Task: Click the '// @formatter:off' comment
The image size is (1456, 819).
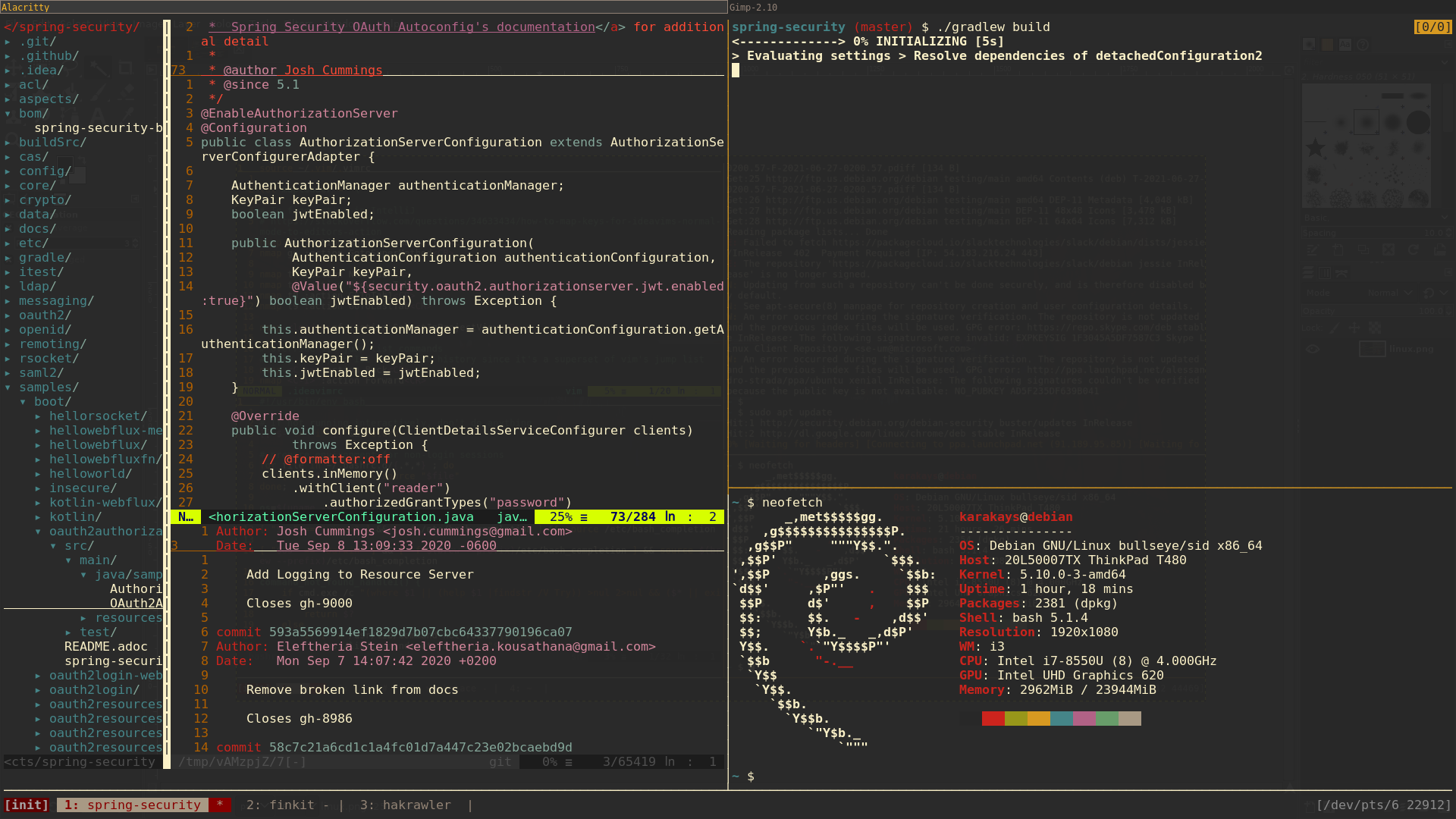Action: click(326, 460)
